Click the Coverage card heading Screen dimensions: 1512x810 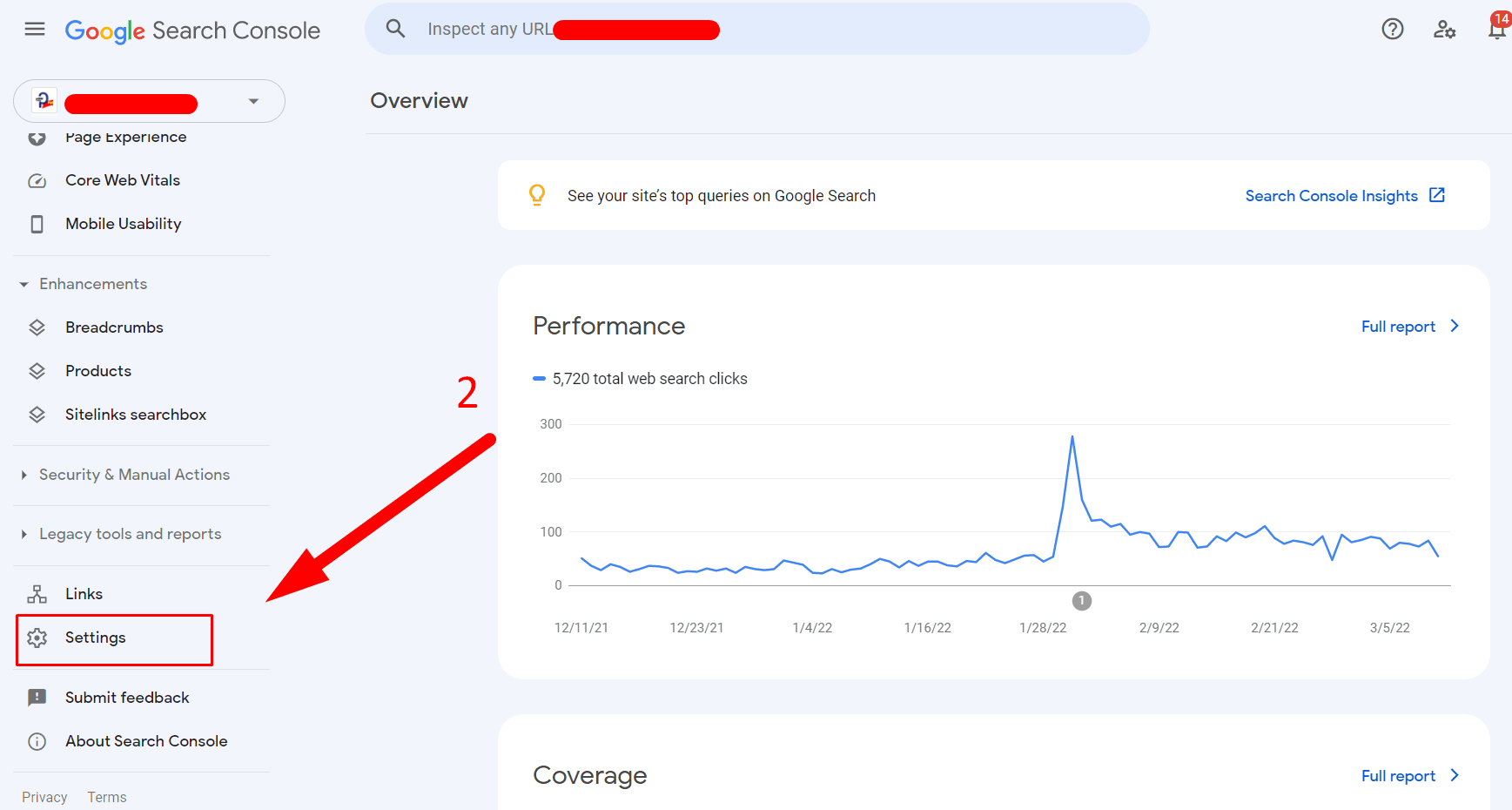pyautogui.click(x=590, y=775)
